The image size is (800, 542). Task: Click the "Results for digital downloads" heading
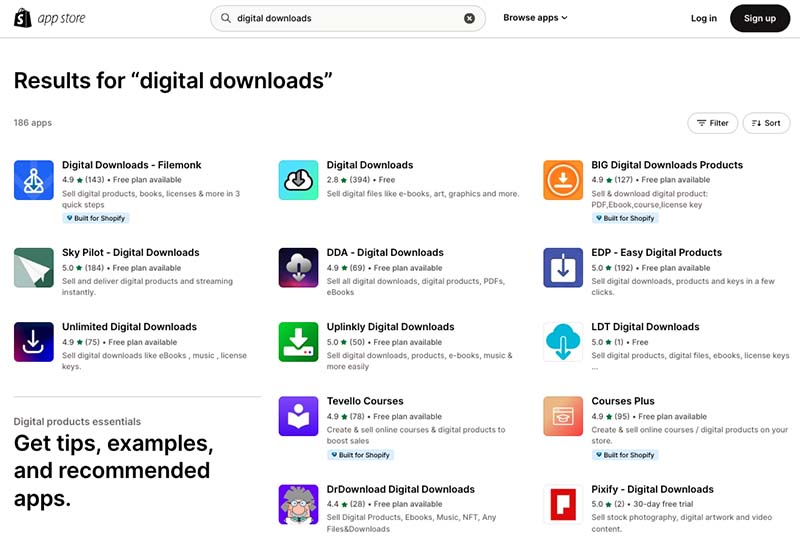[173, 81]
